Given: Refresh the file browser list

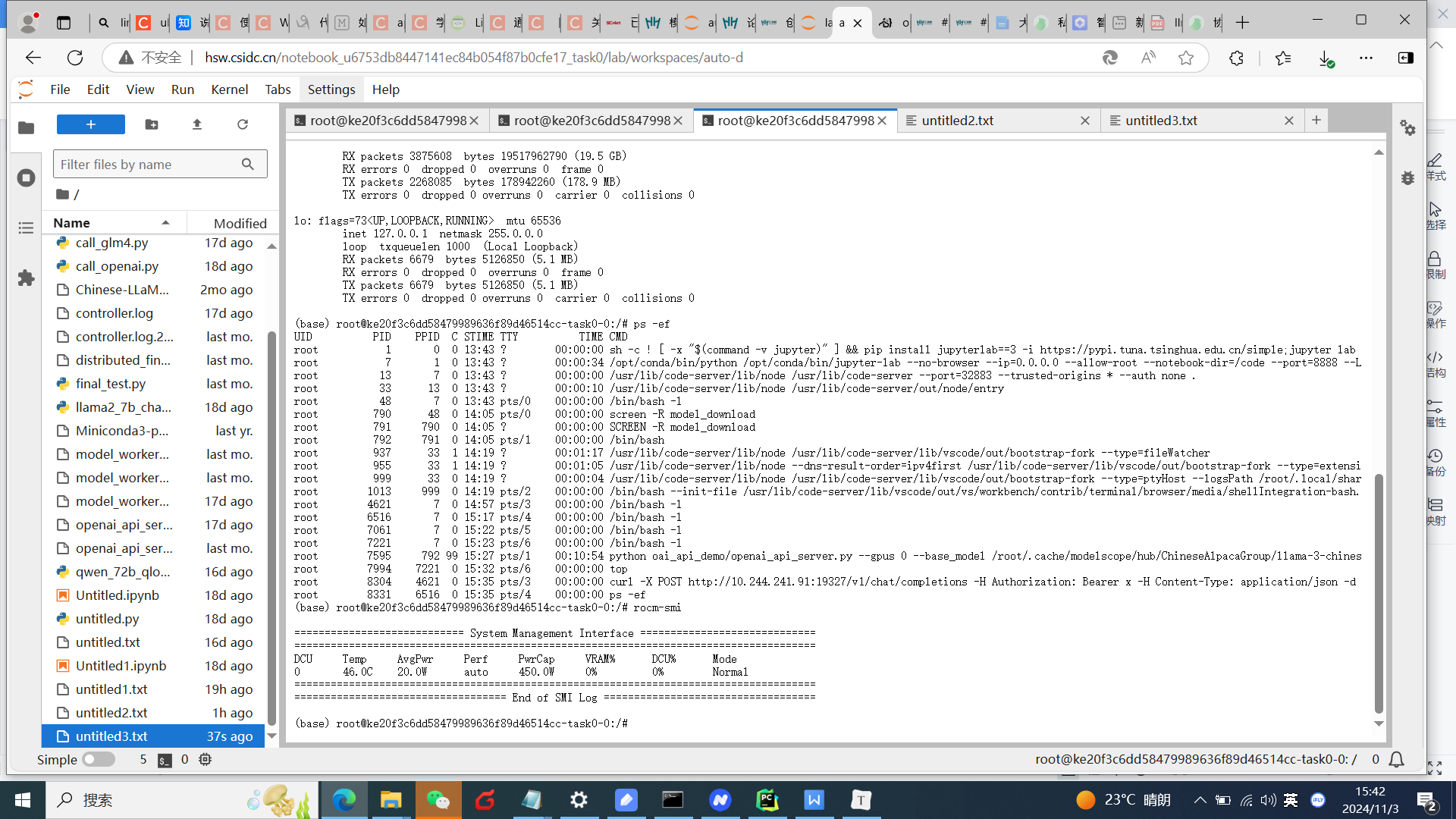Looking at the screenshot, I should click(243, 124).
